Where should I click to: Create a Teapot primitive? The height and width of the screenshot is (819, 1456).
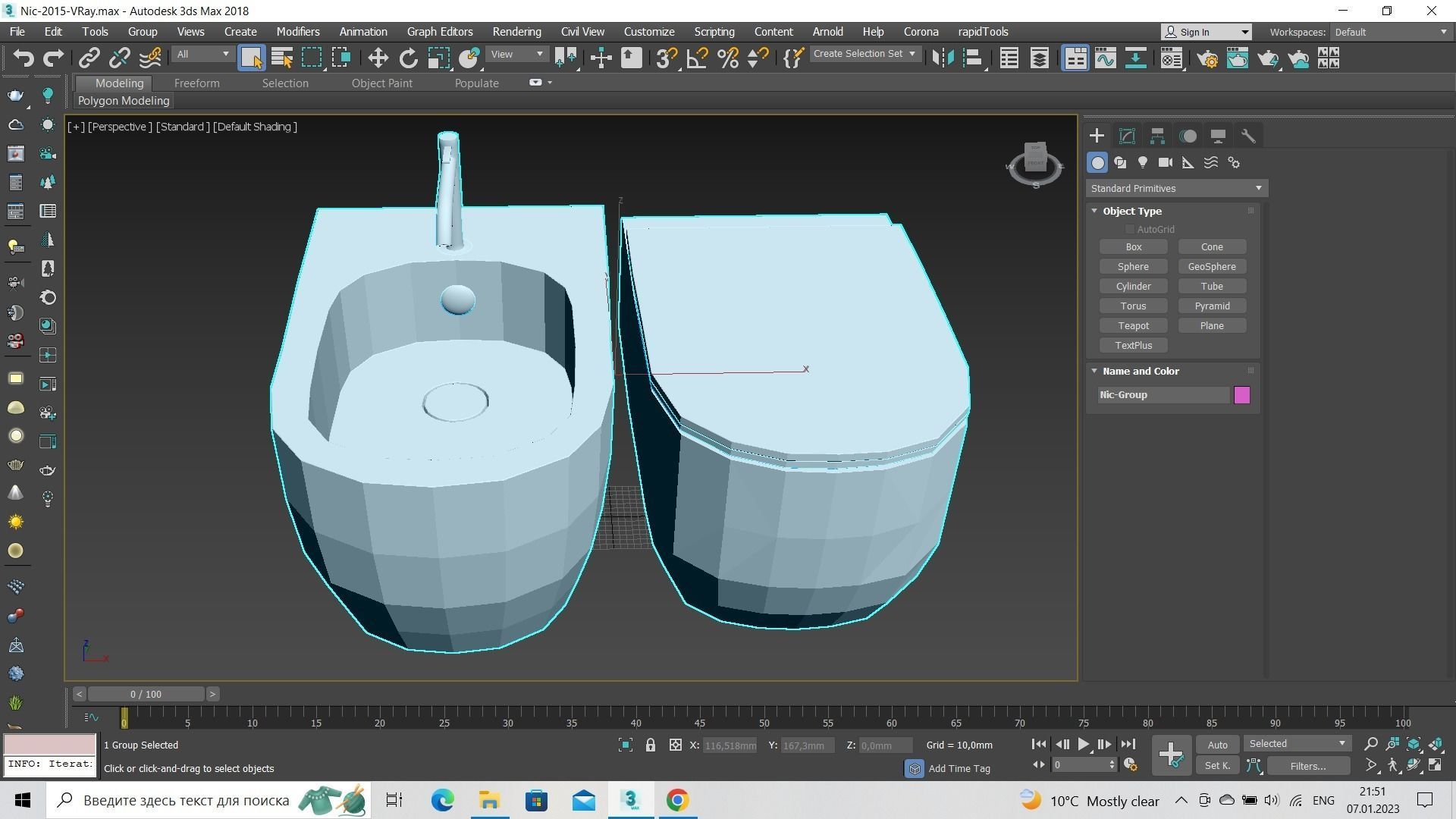(1133, 325)
